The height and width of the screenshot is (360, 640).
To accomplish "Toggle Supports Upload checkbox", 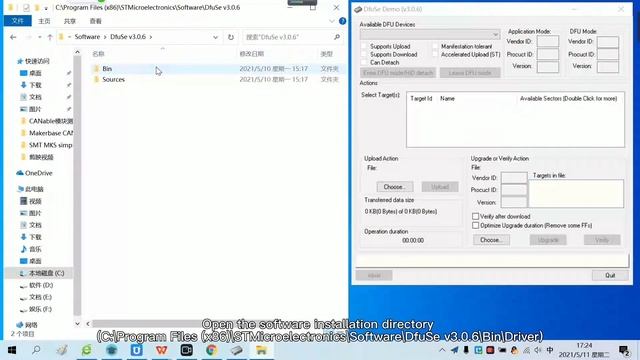I will 364,47.
